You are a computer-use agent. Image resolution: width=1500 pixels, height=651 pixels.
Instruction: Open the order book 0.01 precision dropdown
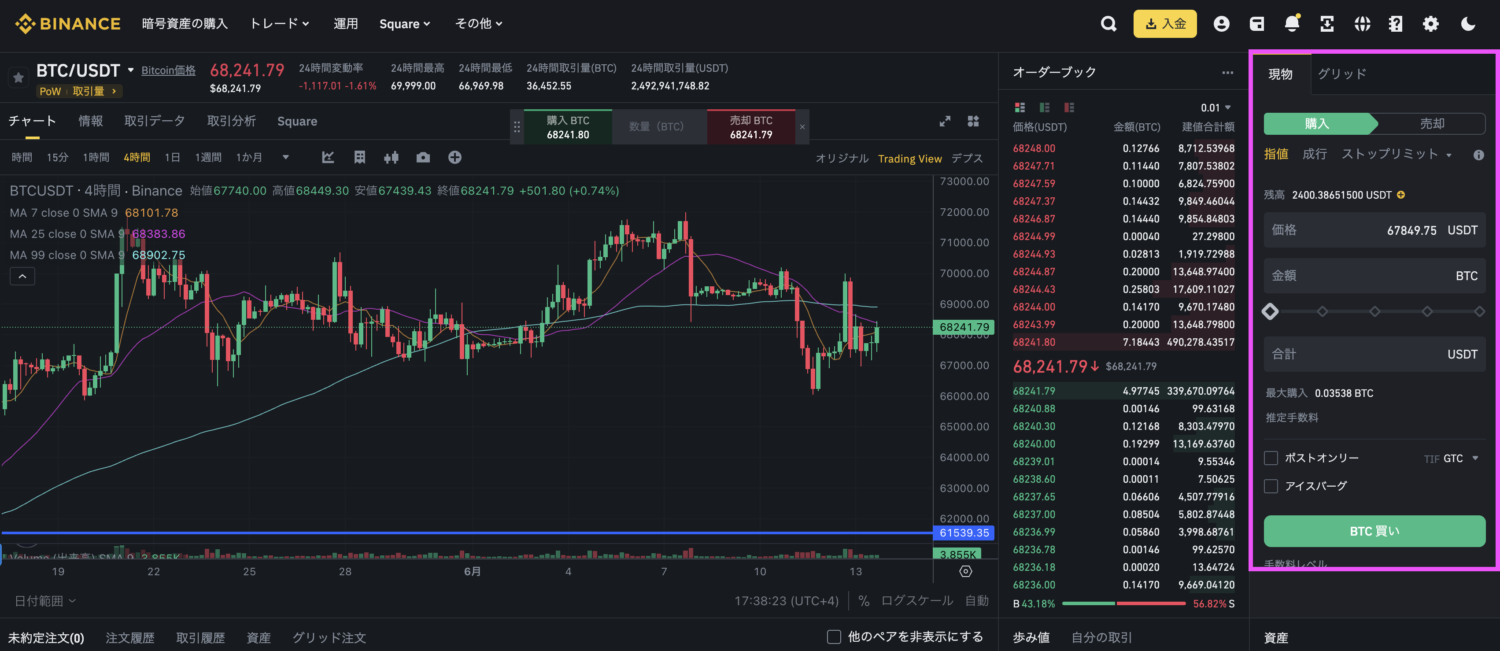point(1216,107)
